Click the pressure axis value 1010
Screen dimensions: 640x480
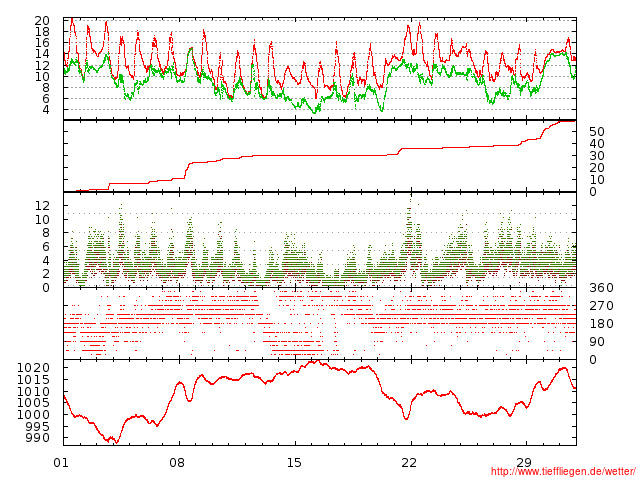(x=33, y=391)
